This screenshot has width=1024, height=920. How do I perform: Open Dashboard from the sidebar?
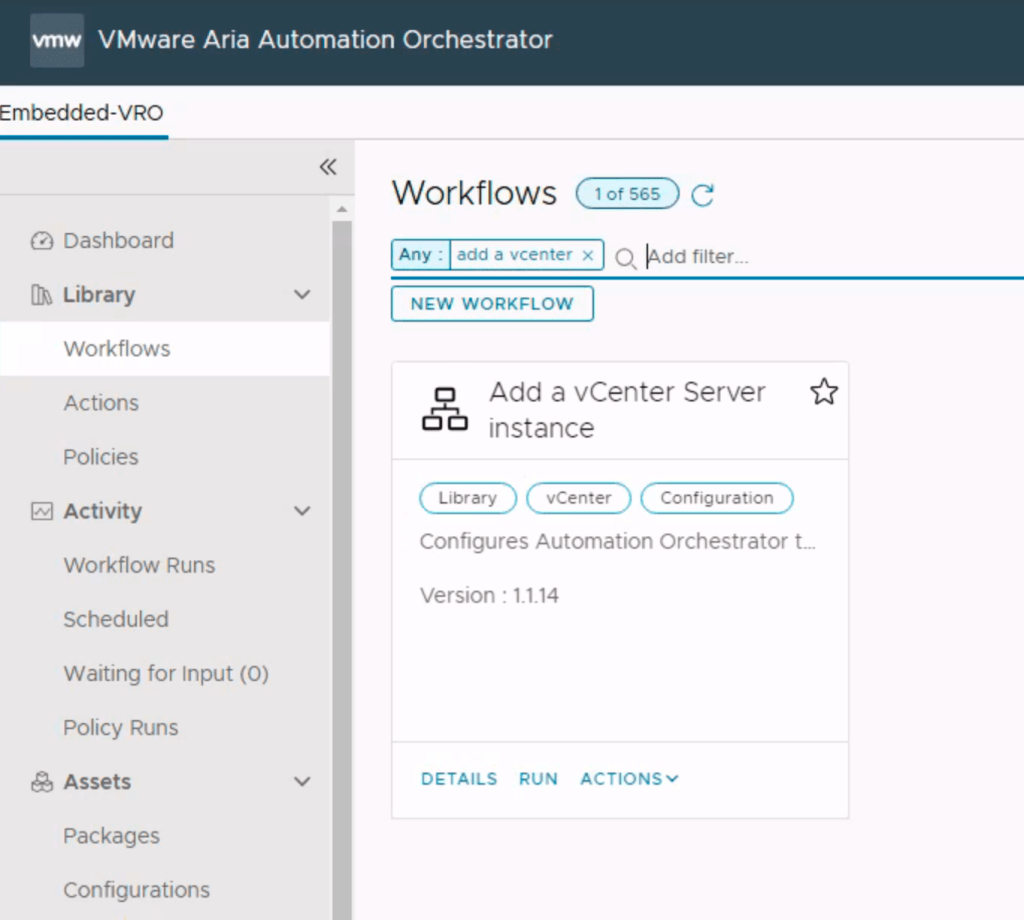[x=118, y=241]
